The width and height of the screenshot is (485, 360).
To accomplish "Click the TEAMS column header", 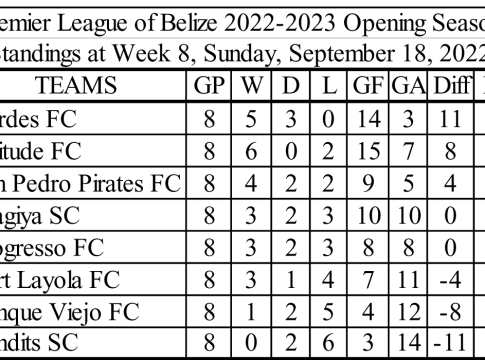I will (x=76, y=85).
